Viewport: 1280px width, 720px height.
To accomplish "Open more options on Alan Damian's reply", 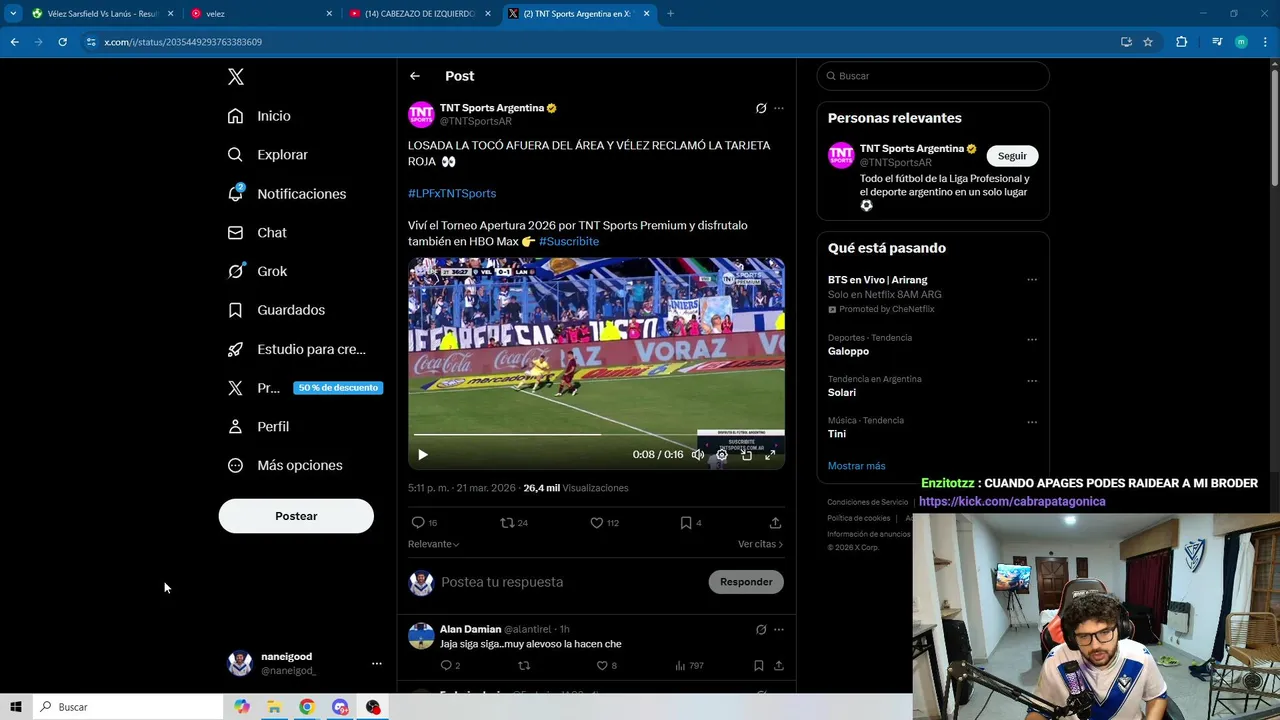I will pyautogui.click(x=779, y=630).
